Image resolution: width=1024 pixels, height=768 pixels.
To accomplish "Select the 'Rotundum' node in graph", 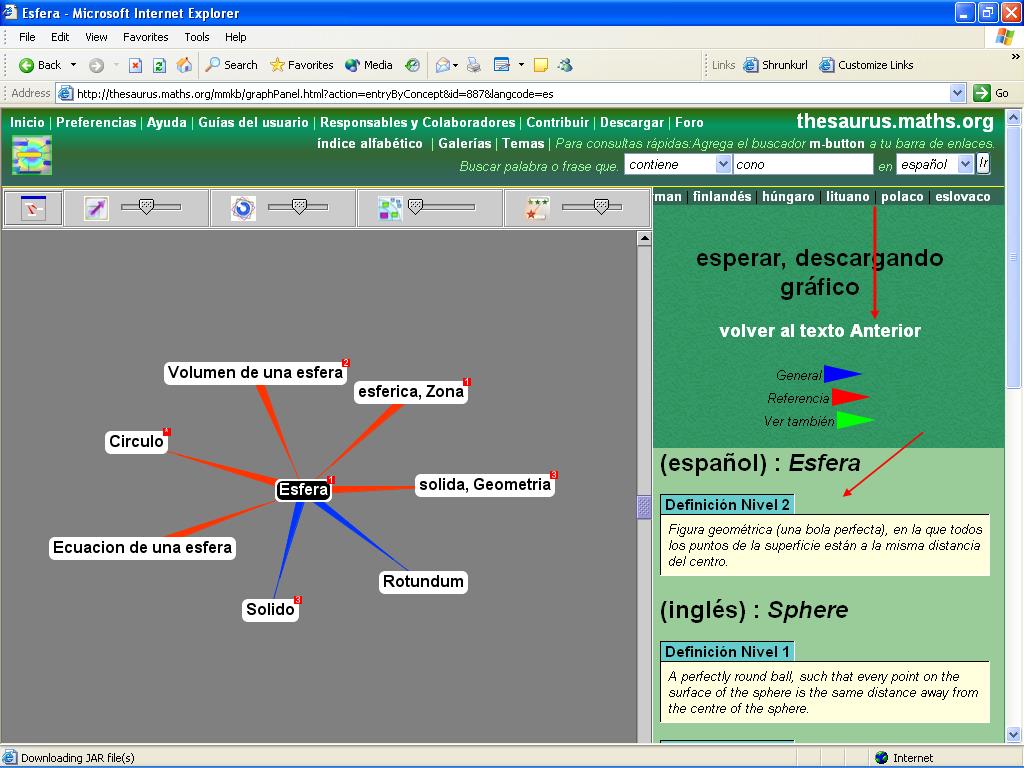I will [423, 582].
